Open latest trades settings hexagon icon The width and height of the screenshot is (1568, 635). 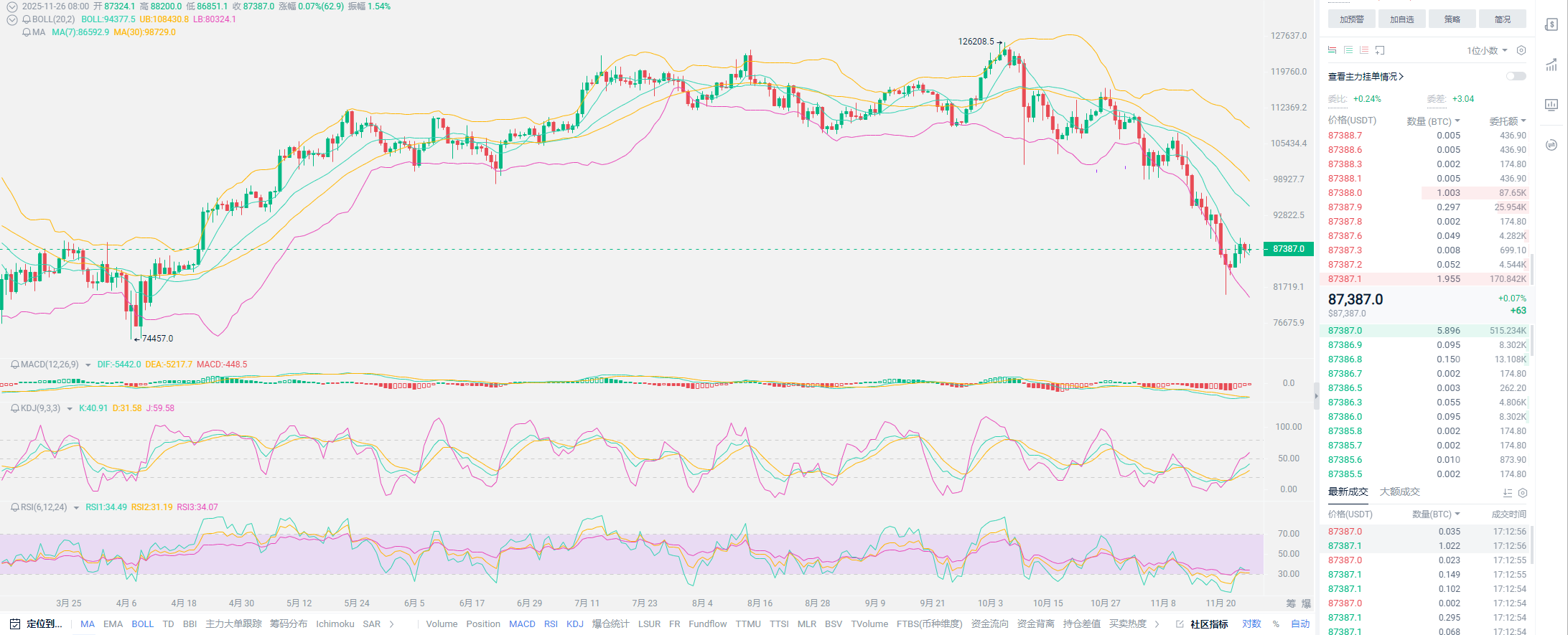(1523, 493)
